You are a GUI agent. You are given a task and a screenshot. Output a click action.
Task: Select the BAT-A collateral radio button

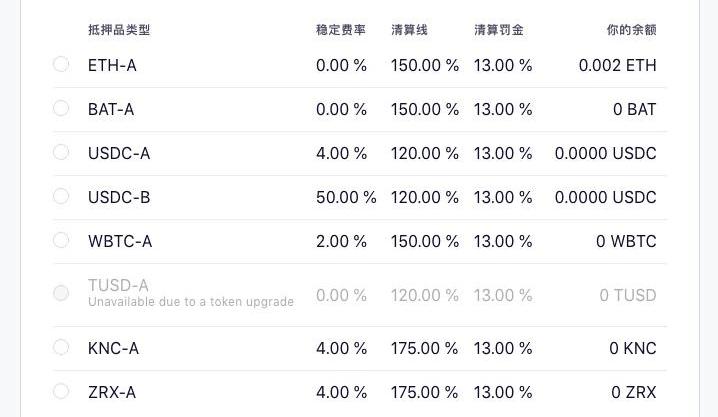(61, 108)
